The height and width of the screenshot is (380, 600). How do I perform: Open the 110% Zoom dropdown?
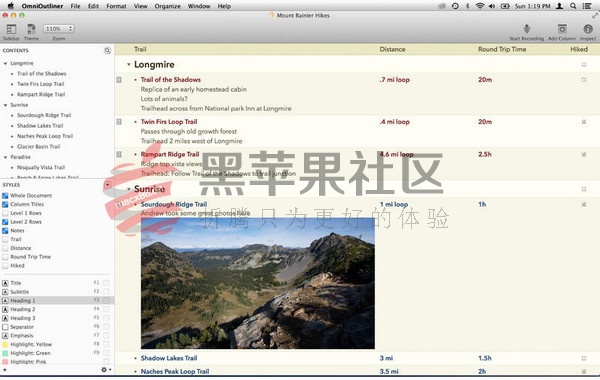point(59,29)
